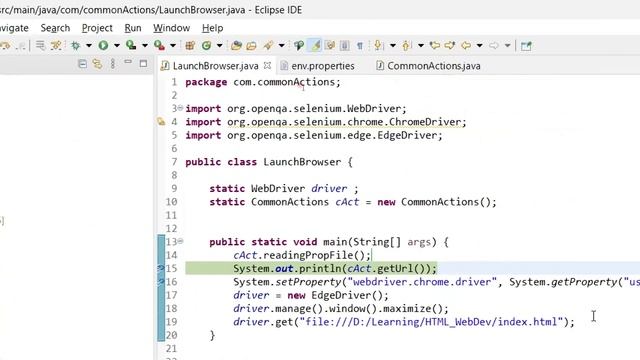640x360 pixels.
Task: Click 'LaunchBrowser' class name on line 7
Action: (302, 162)
